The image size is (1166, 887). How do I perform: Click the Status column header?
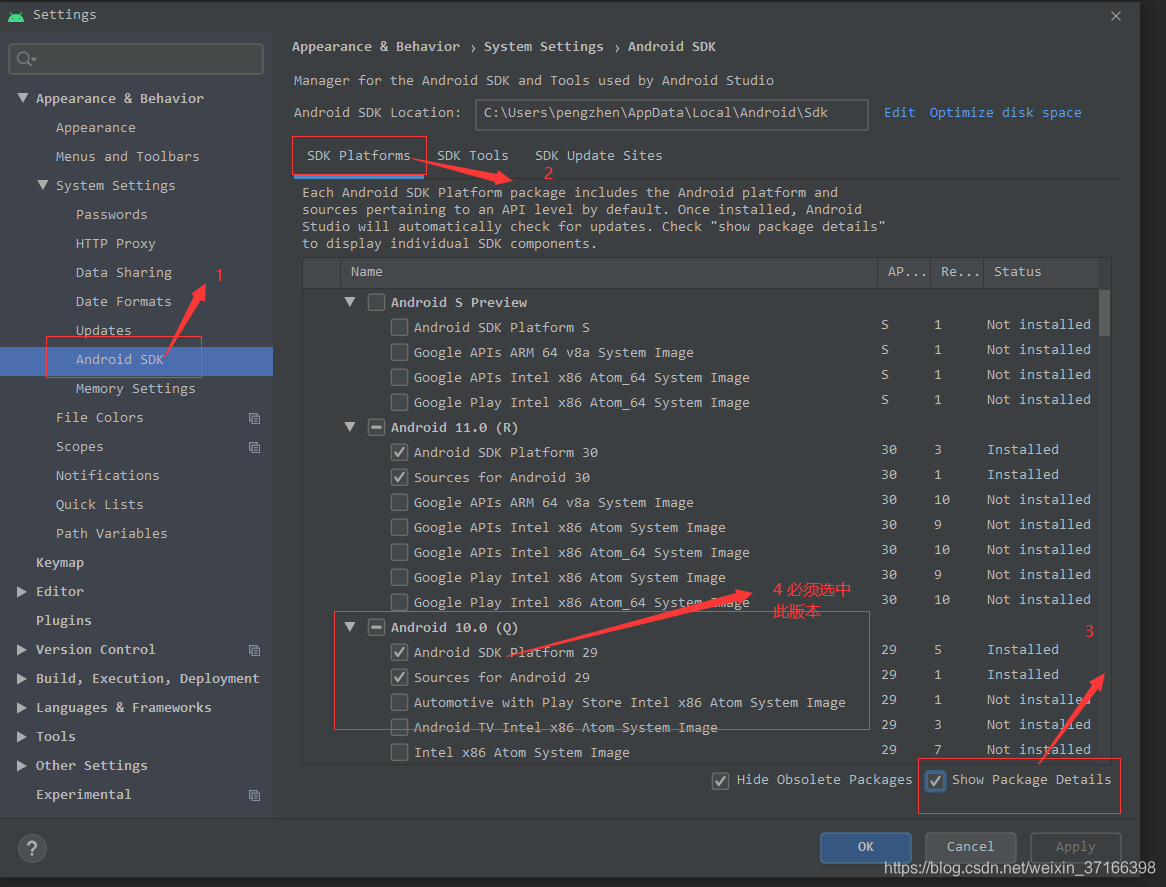click(x=1040, y=272)
